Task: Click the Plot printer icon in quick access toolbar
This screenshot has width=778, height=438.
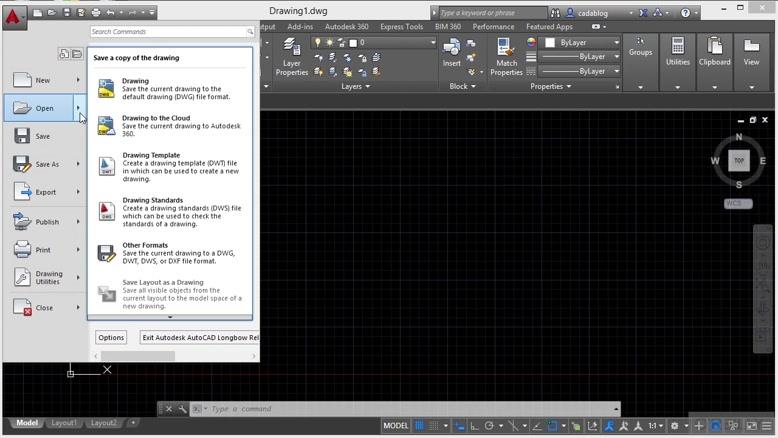Action: coord(96,12)
